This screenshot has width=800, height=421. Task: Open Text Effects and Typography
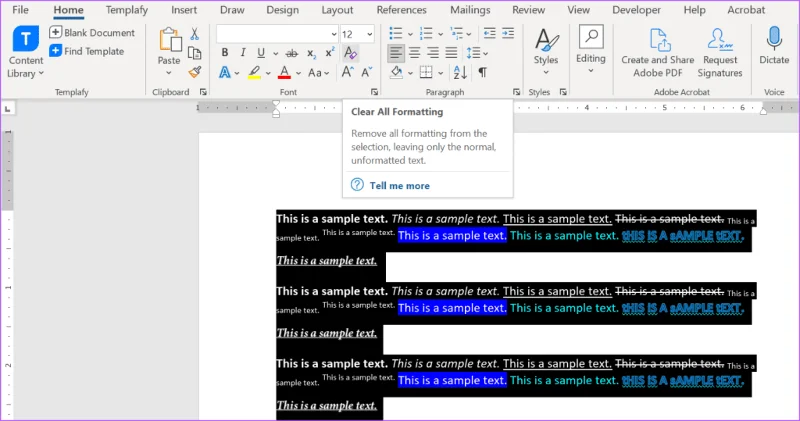[x=224, y=72]
